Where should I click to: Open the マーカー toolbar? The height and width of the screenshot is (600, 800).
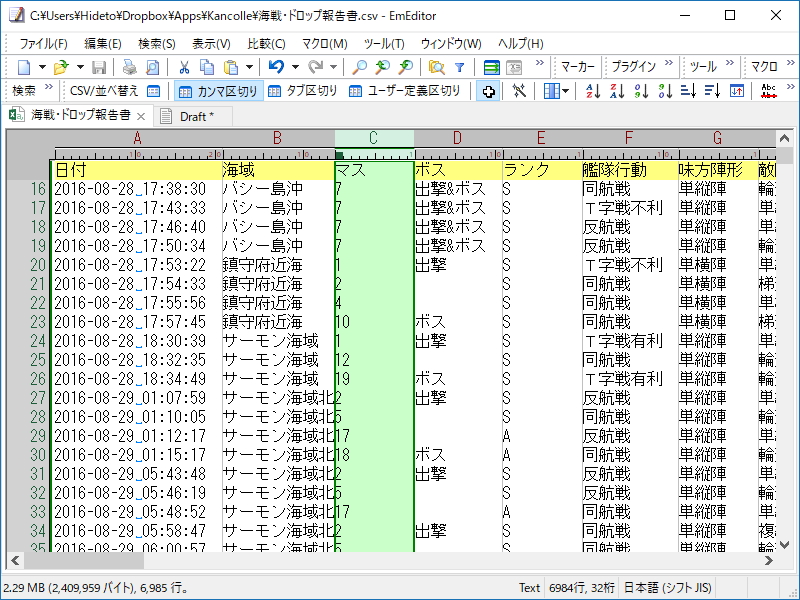click(x=578, y=66)
